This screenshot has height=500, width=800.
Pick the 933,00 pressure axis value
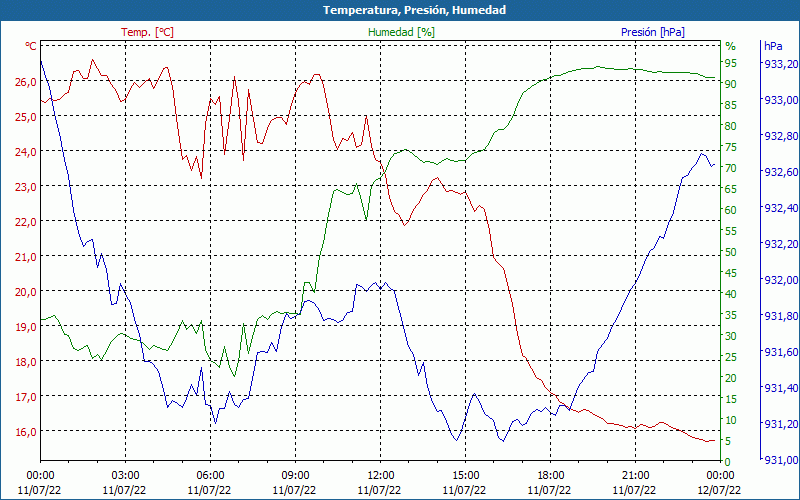pos(781,100)
